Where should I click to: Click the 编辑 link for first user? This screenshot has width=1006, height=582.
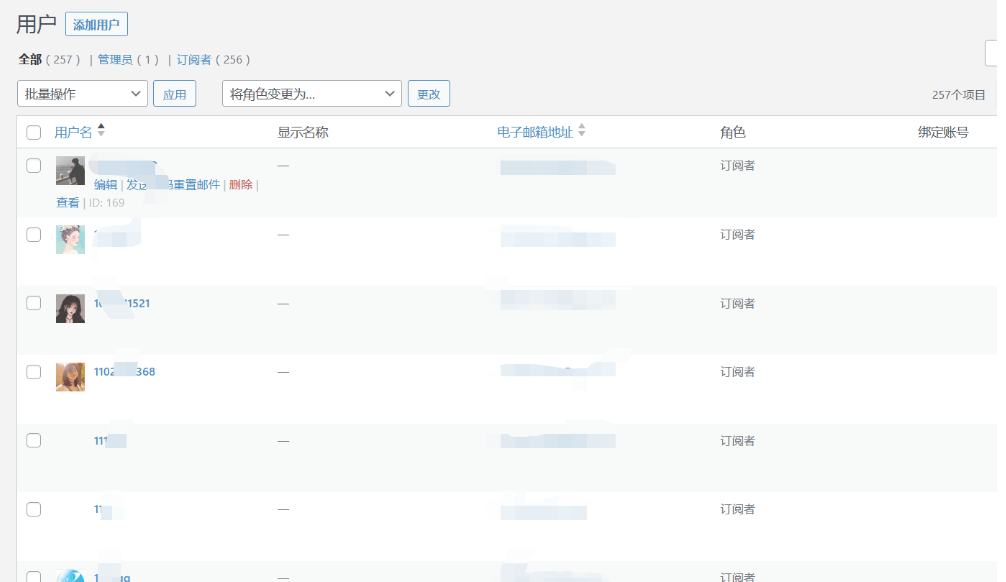point(105,185)
